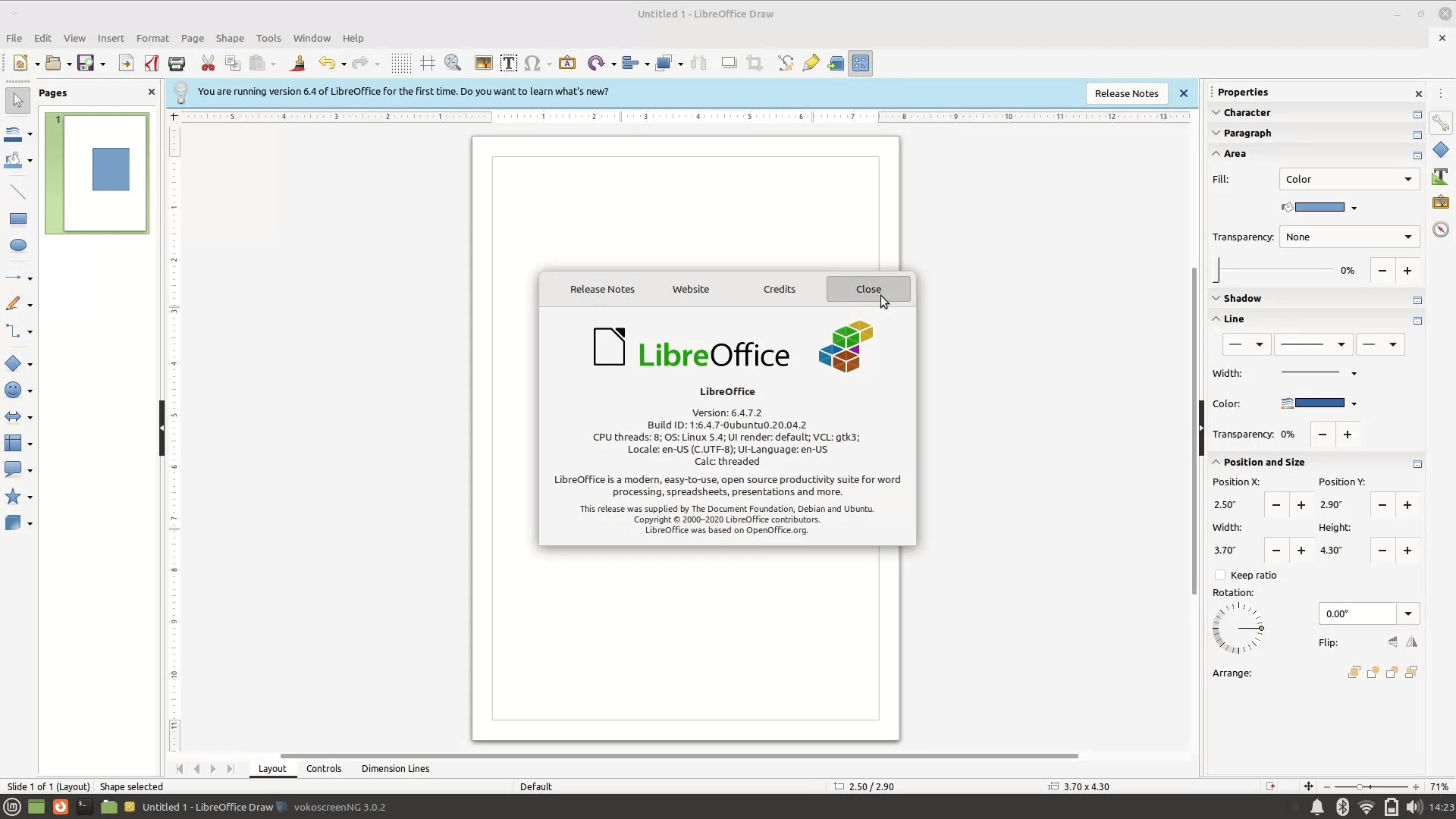Image resolution: width=1456 pixels, height=819 pixels.
Task: Select the Ellipse drawing tool
Action: (18, 246)
